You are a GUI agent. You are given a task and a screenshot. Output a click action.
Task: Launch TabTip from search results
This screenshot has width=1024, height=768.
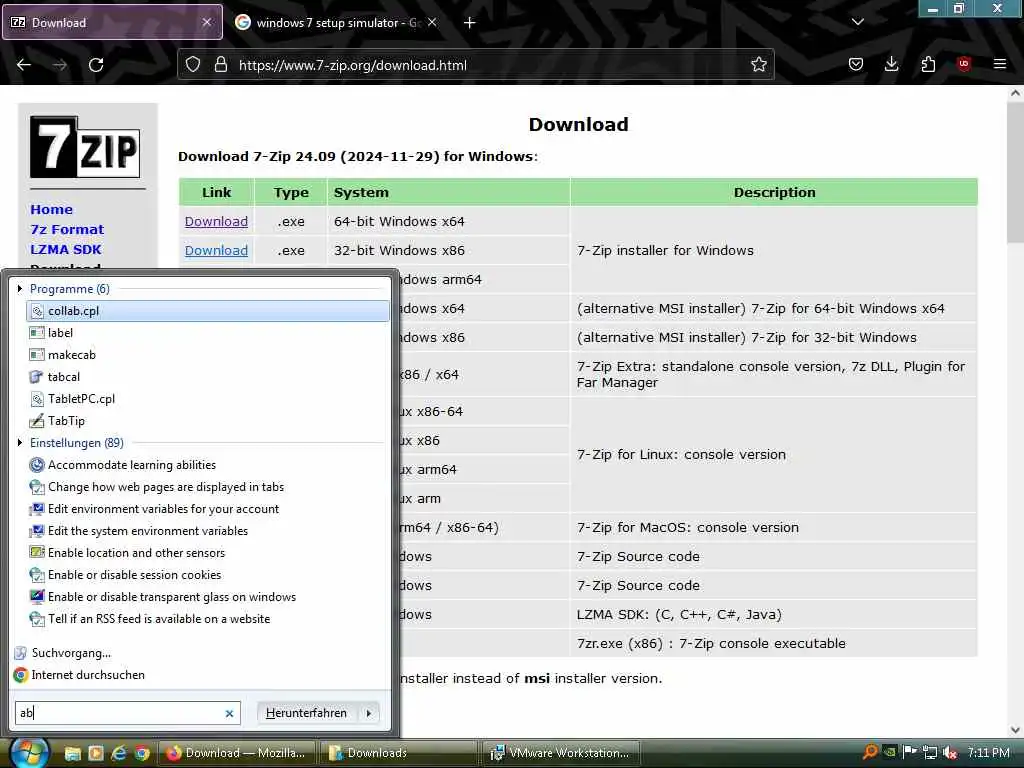pyautogui.click(x=208, y=421)
